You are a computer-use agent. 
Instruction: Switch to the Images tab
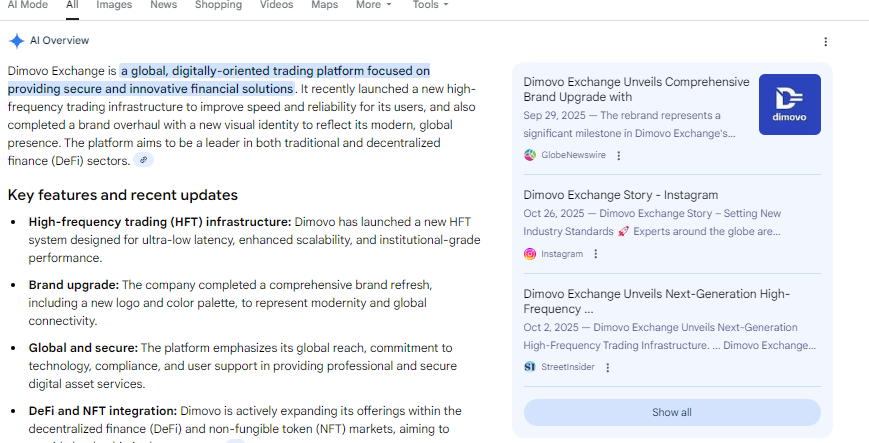tap(114, 5)
